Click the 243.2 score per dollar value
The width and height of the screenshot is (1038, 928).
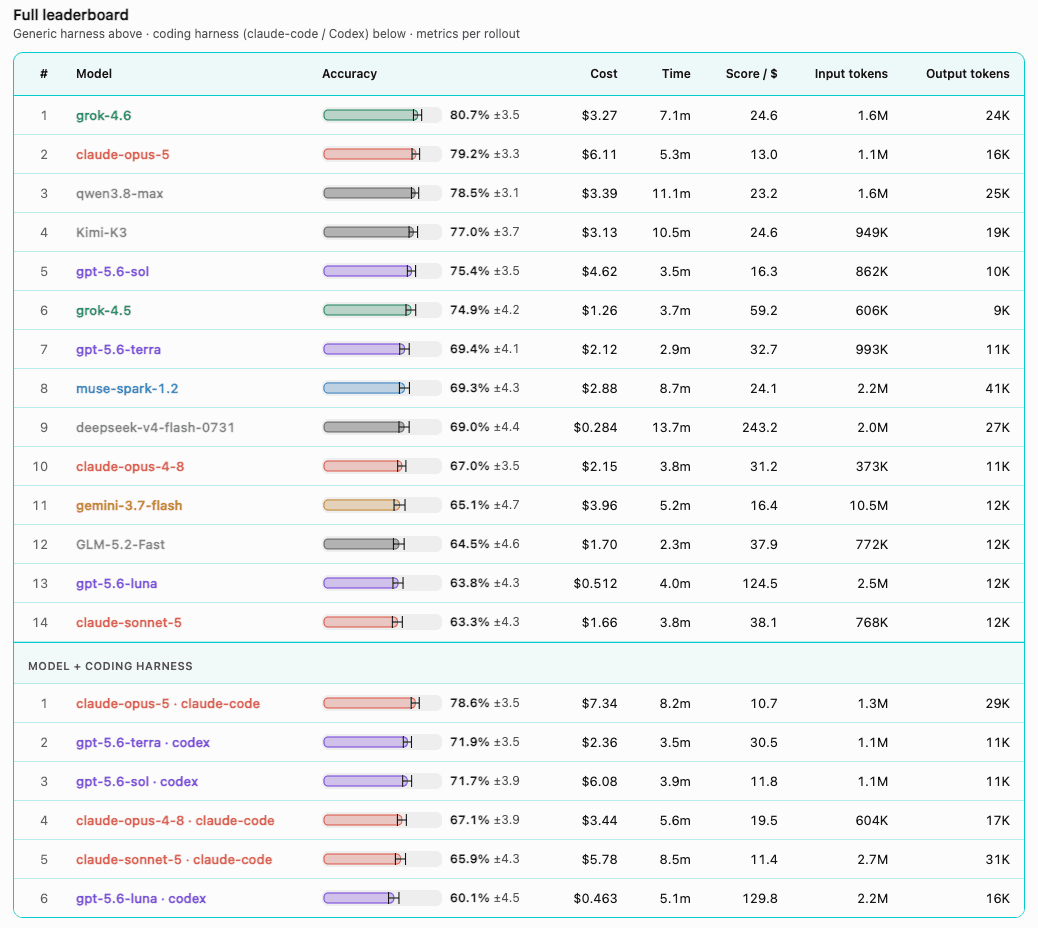pos(759,428)
